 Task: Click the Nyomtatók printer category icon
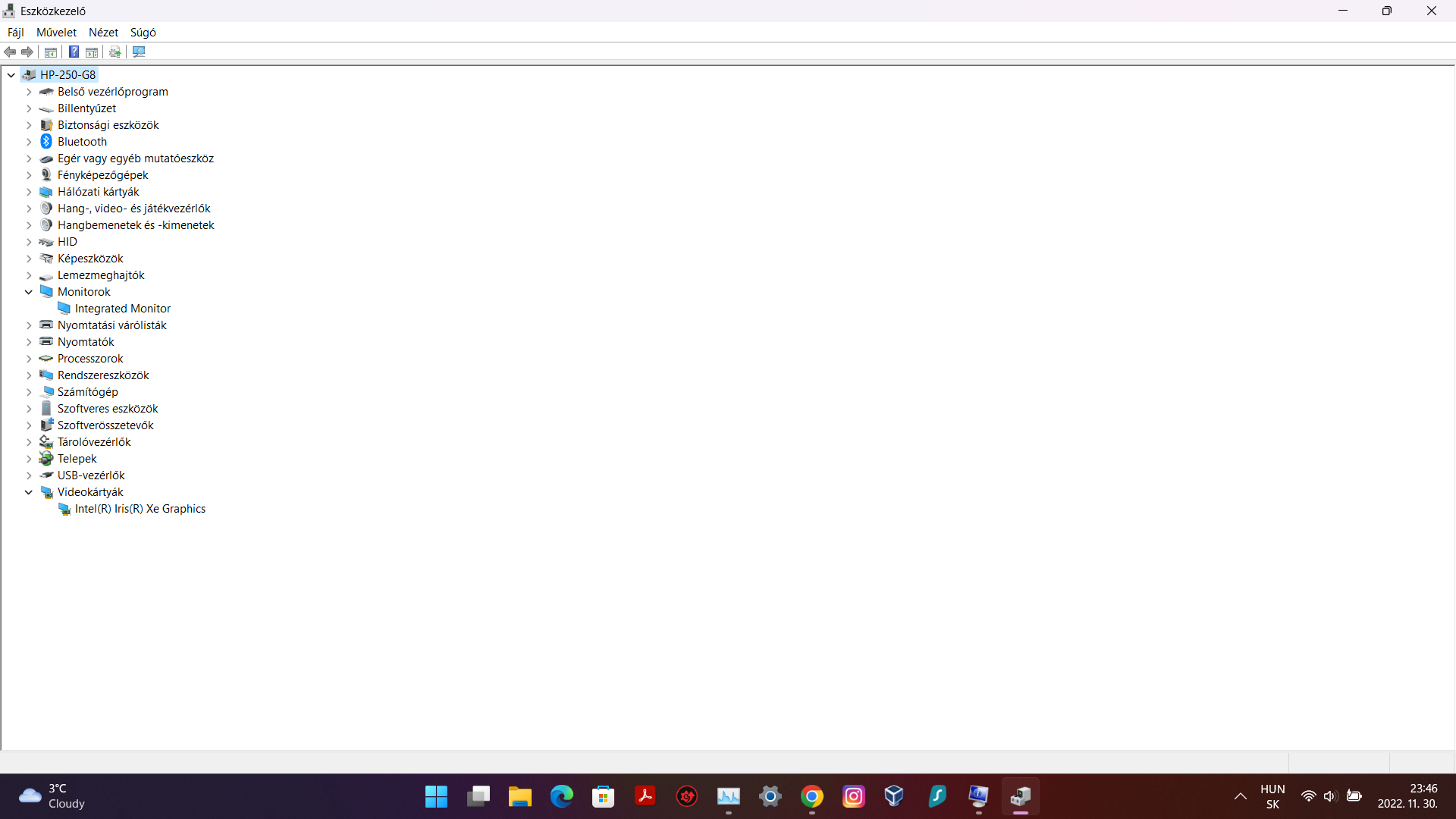coord(46,342)
